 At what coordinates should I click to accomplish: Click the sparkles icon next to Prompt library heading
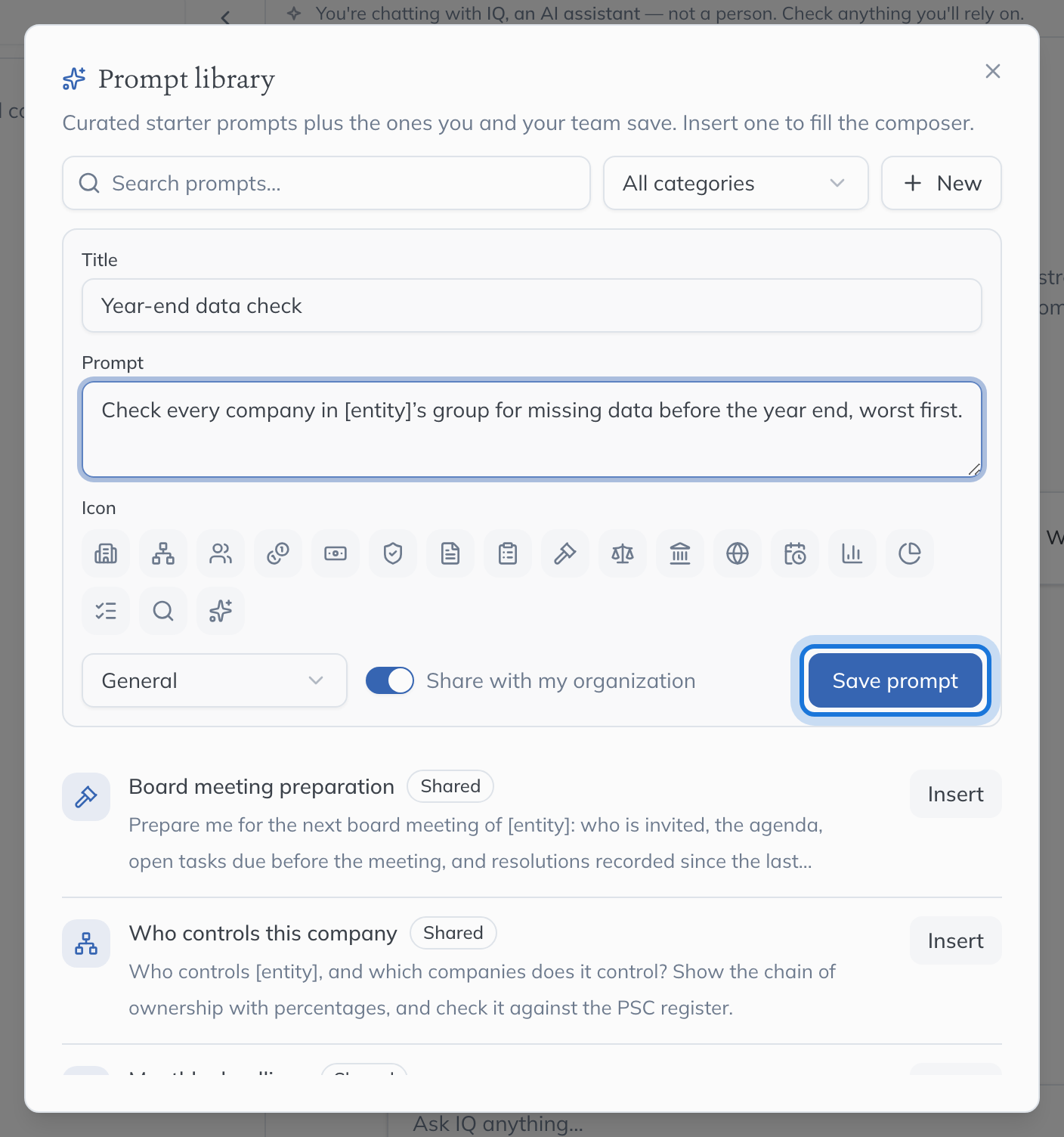[x=74, y=79]
